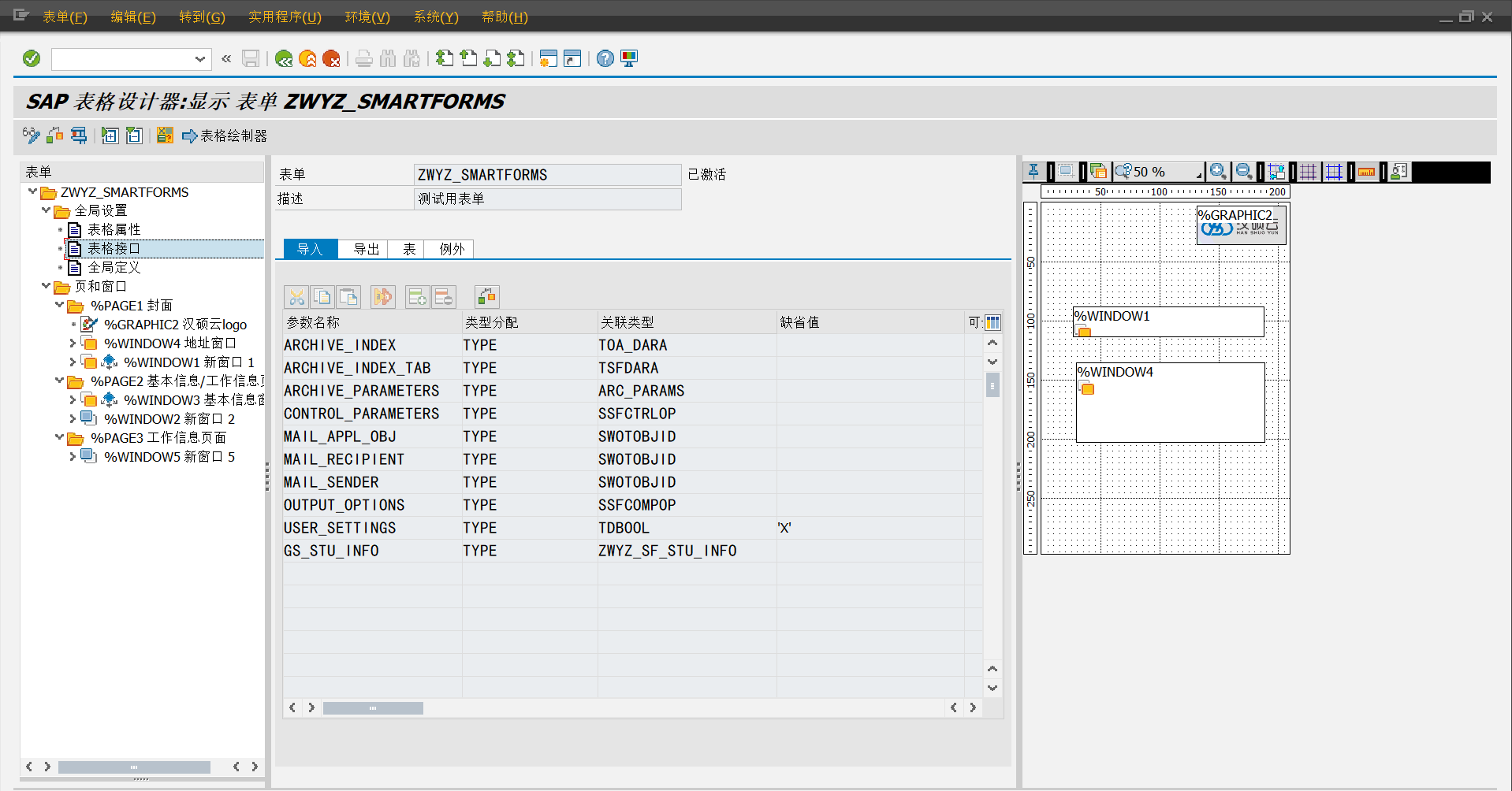Click the 表格绘制器 button
Screen dimensions: 1512x791
click(225, 136)
